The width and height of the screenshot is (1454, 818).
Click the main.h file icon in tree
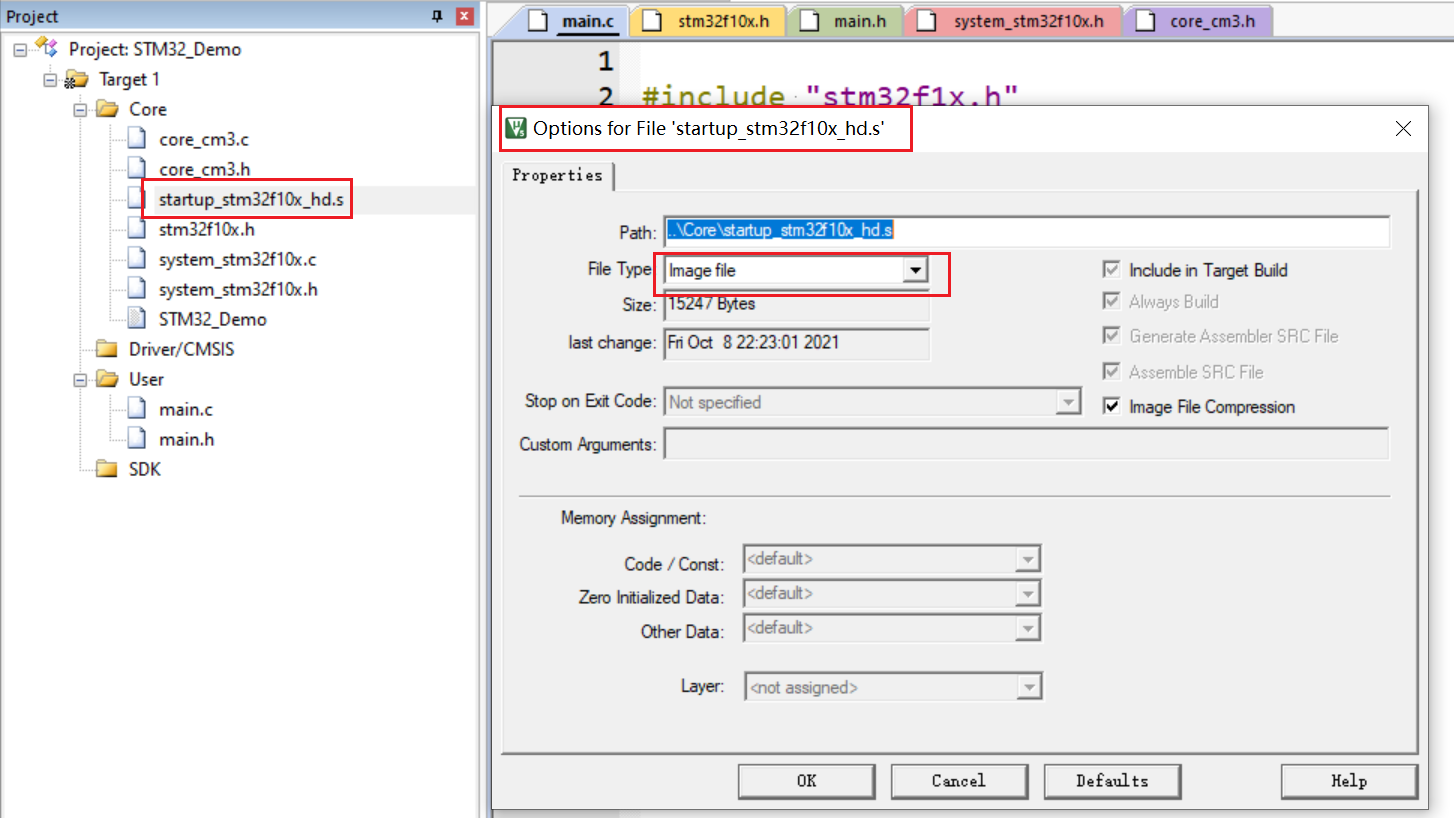click(138, 439)
